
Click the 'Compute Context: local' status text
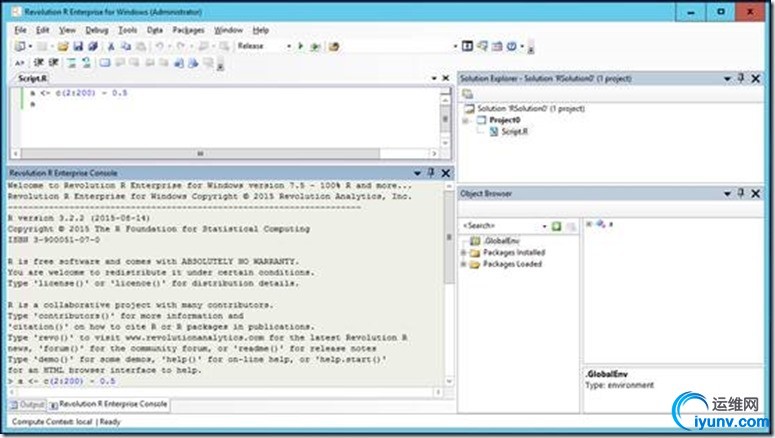click(x=52, y=422)
